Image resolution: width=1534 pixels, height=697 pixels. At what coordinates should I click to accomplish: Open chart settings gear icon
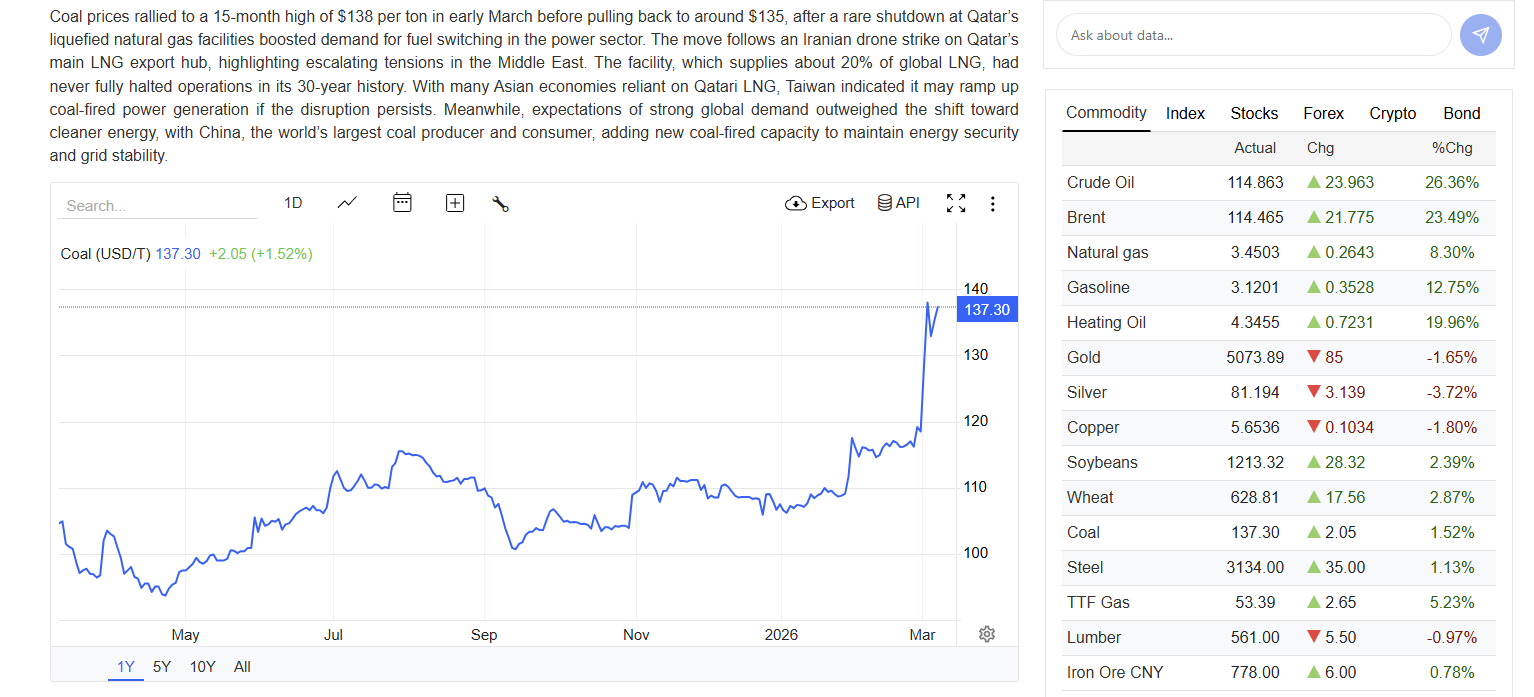pyautogui.click(x=987, y=634)
